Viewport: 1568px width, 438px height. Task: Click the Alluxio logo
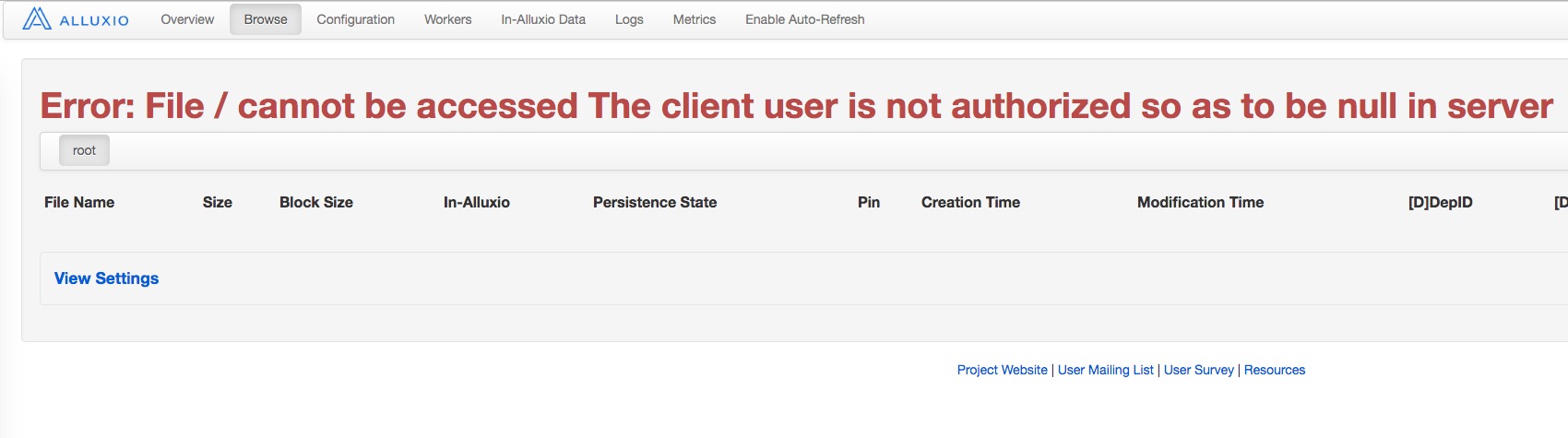[x=76, y=19]
